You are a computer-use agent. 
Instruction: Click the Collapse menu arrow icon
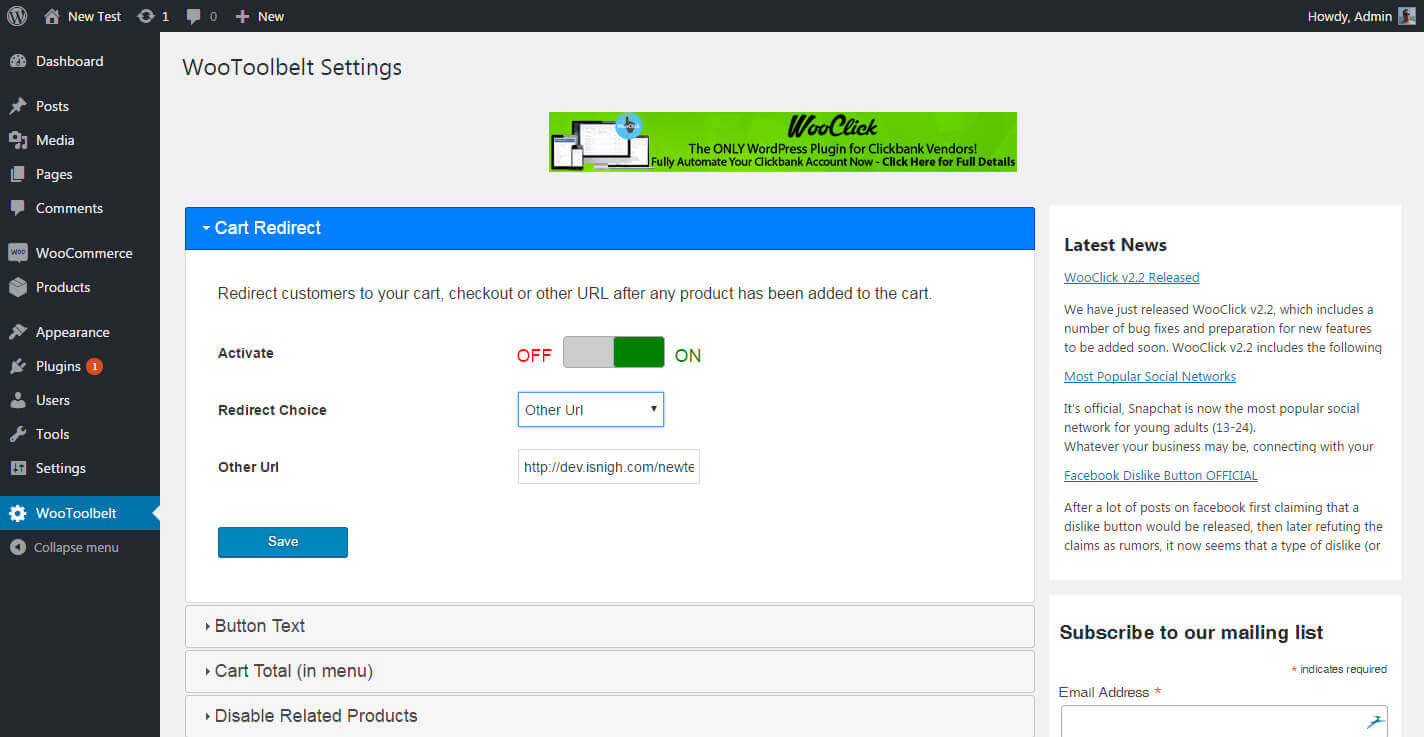point(17,547)
